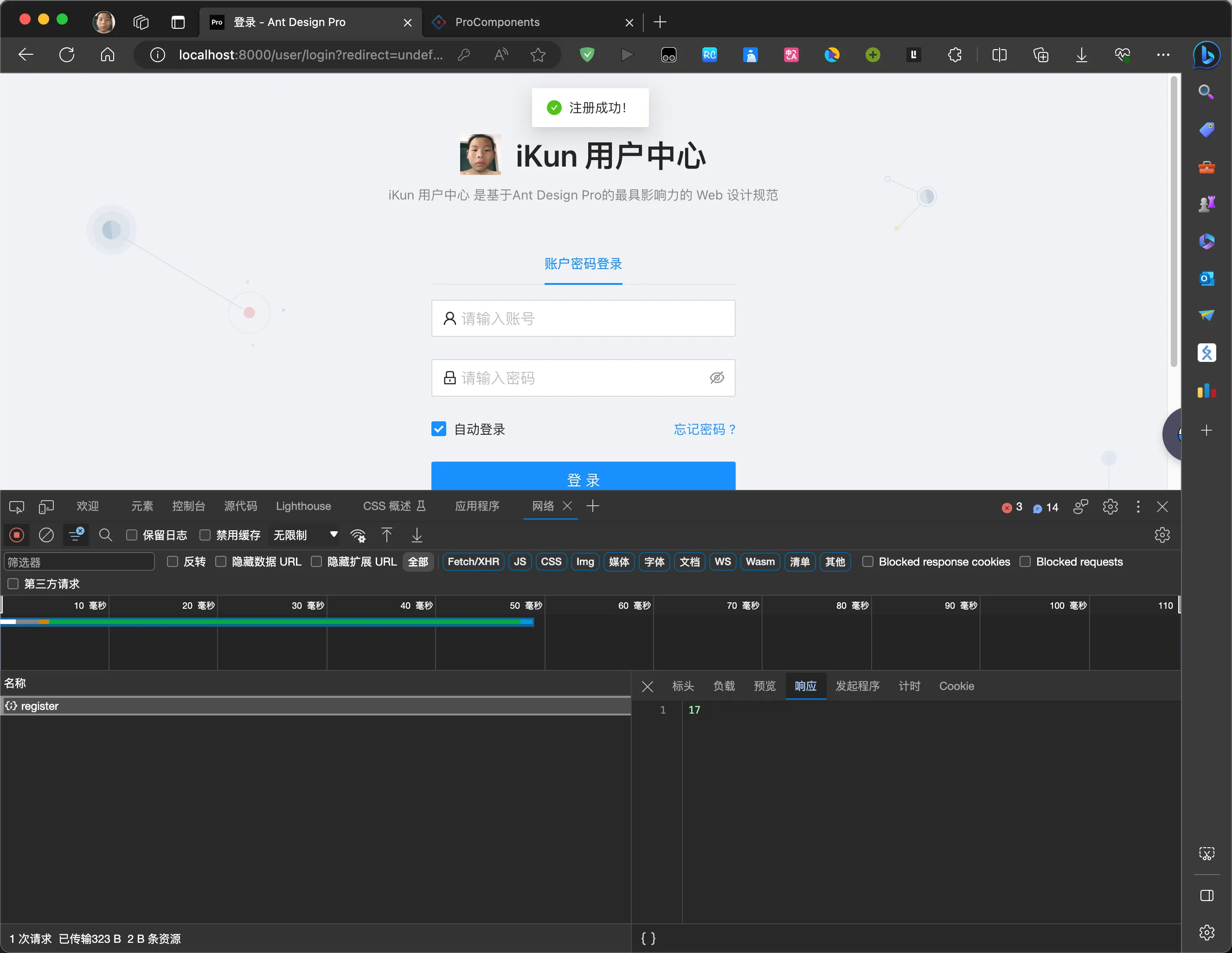The height and width of the screenshot is (953, 1232).
Task: Open the sidebar search magnifier
Action: coord(1206,92)
